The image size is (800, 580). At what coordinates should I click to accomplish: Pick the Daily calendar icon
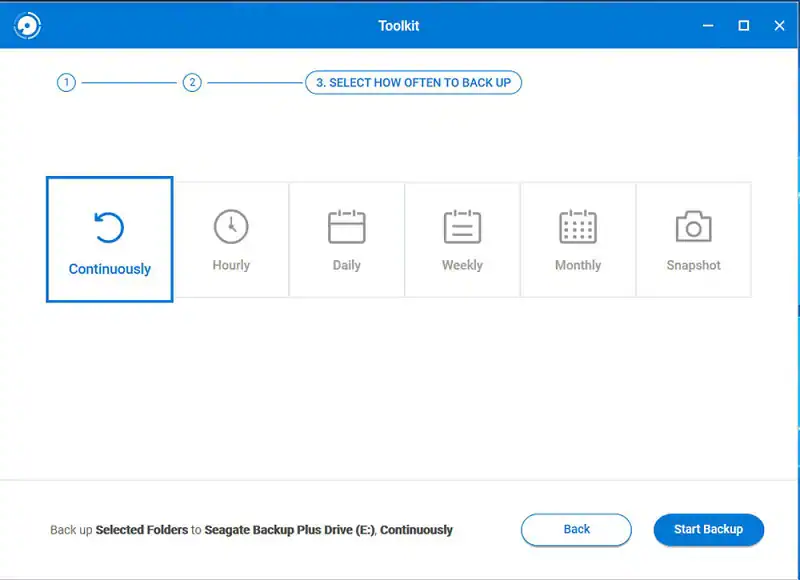click(347, 227)
